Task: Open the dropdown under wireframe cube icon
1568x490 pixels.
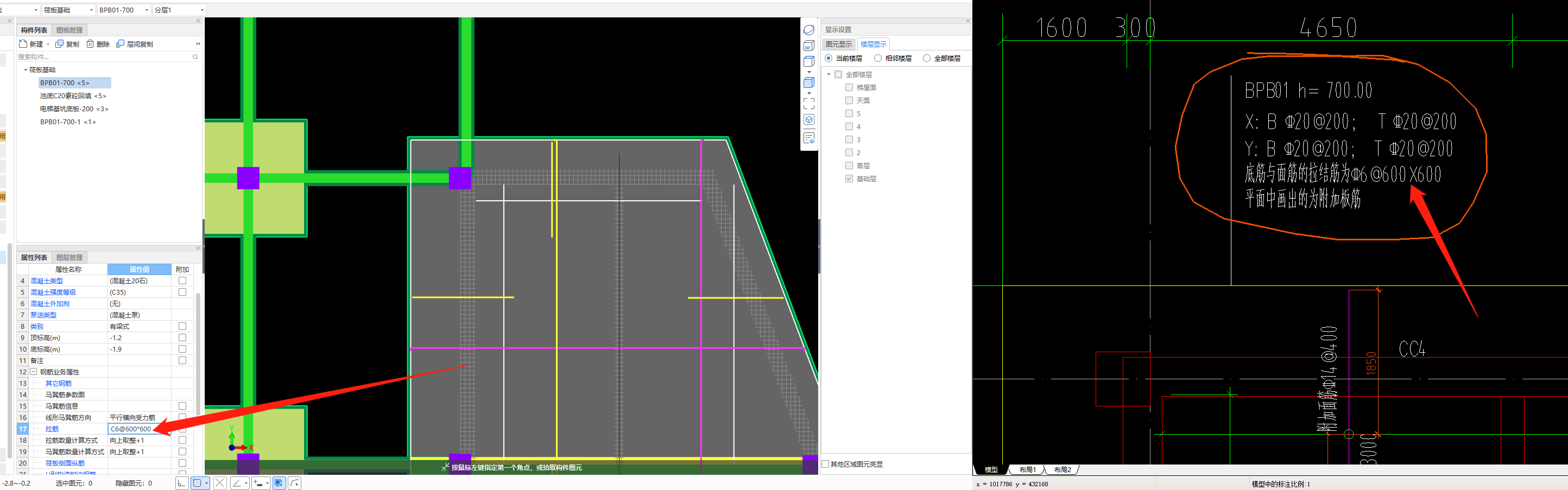Action: [x=808, y=72]
